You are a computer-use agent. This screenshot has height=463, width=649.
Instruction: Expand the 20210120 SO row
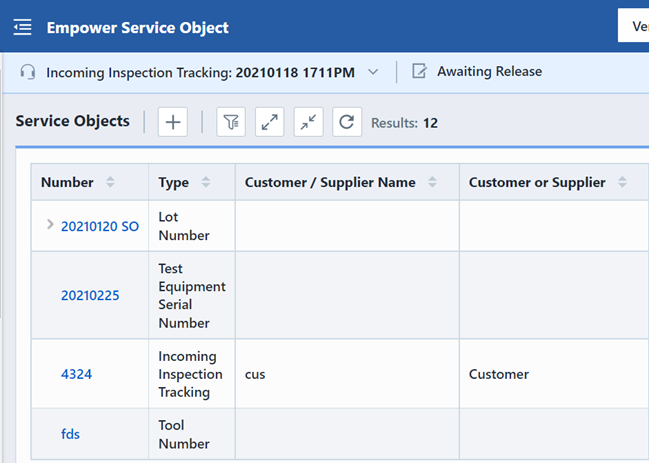[x=50, y=225]
